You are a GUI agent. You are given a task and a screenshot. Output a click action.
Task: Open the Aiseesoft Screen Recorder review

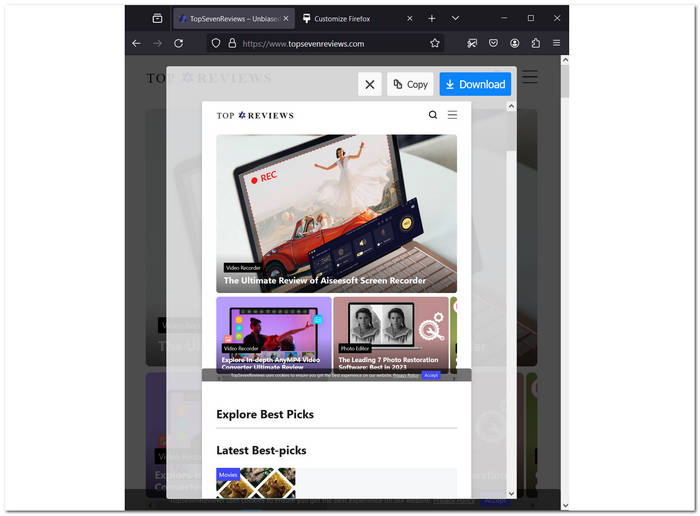(337, 214)
